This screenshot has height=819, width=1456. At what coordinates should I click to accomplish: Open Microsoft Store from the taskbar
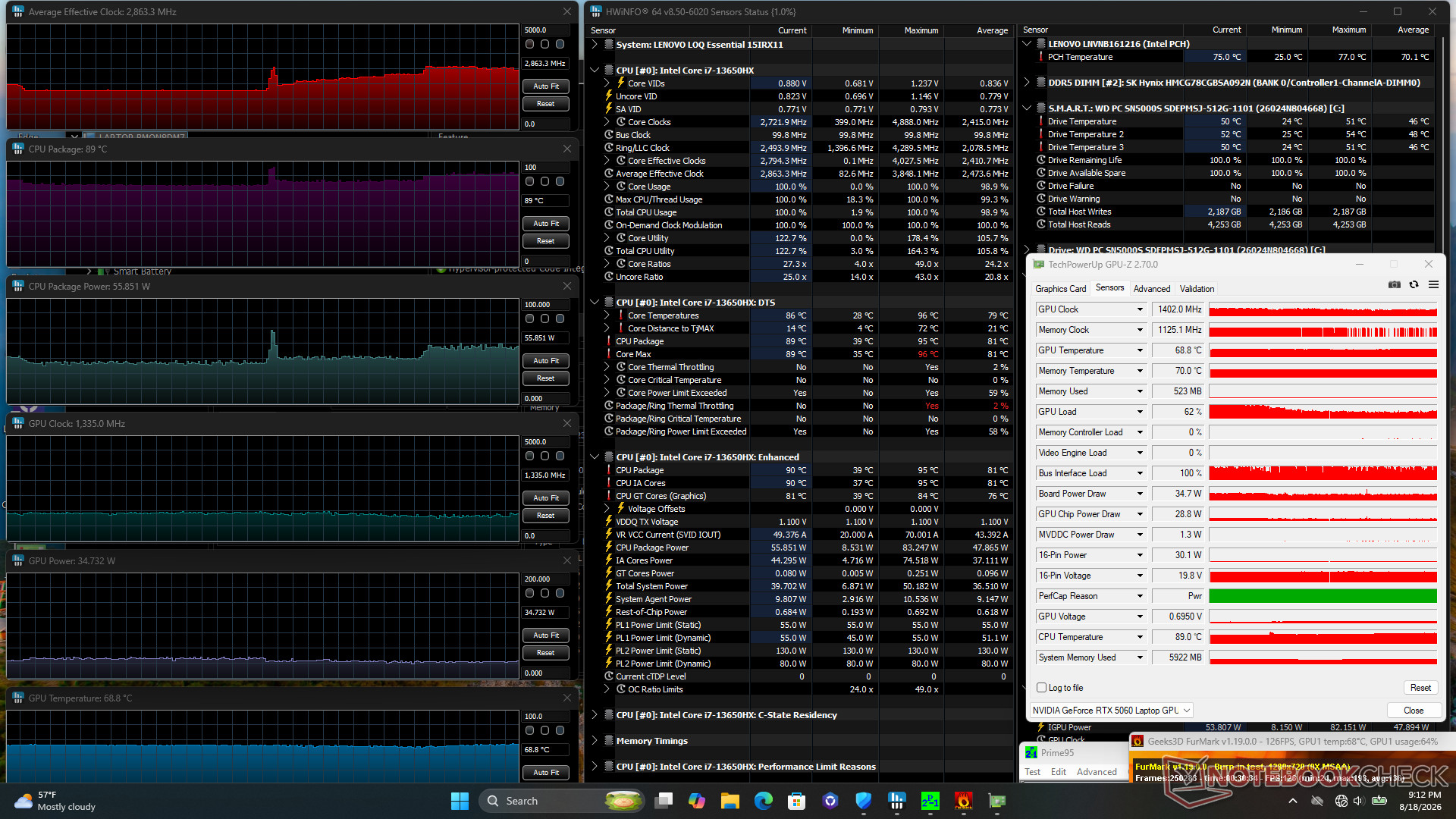(796, 801)
